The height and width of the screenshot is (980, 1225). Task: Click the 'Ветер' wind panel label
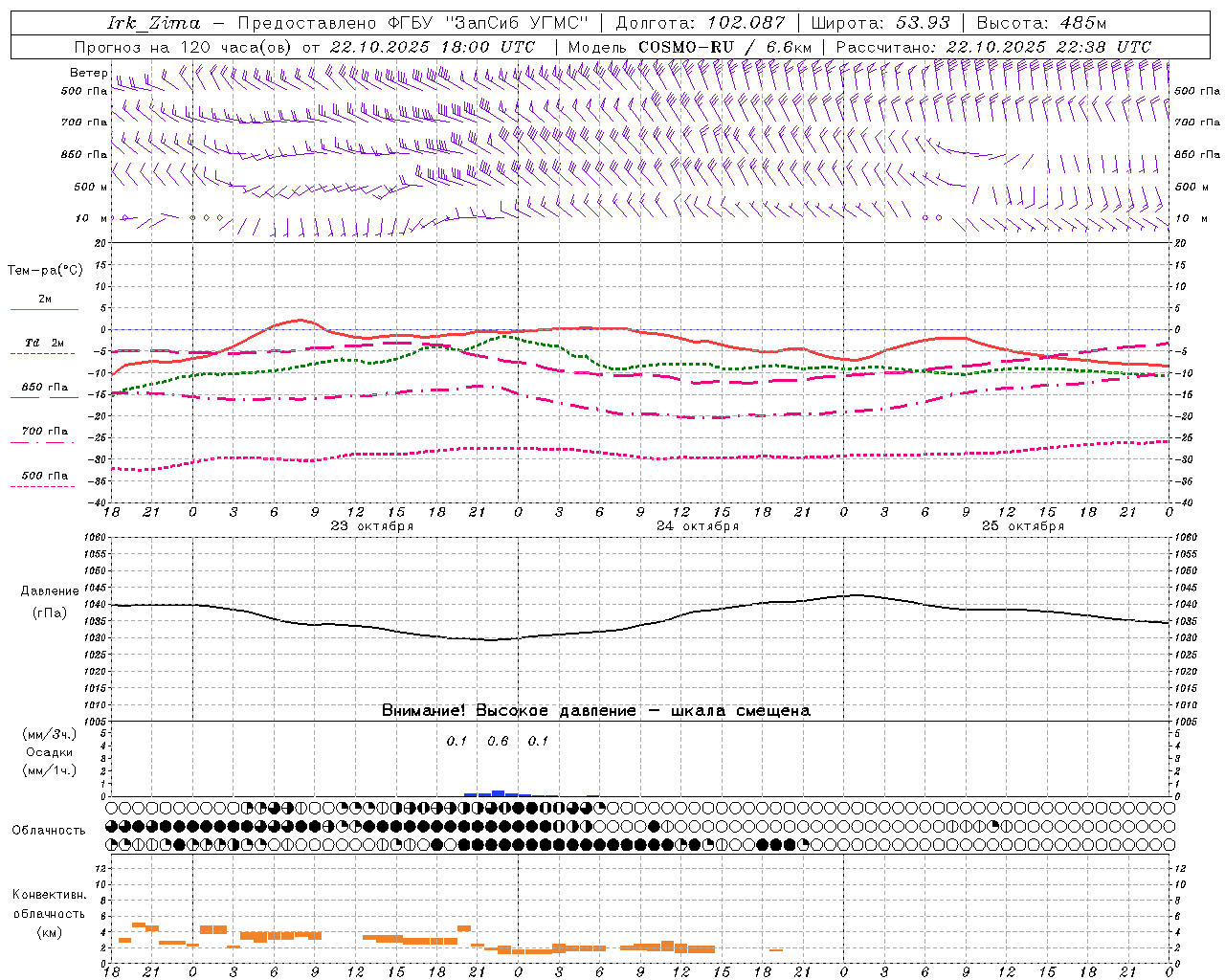coord(88,73)
